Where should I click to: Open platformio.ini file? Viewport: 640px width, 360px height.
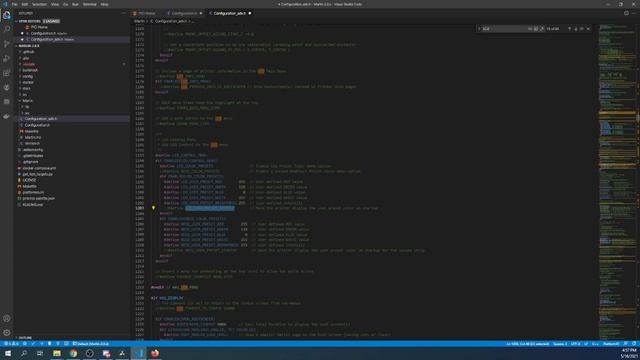(x=33, y=192)
